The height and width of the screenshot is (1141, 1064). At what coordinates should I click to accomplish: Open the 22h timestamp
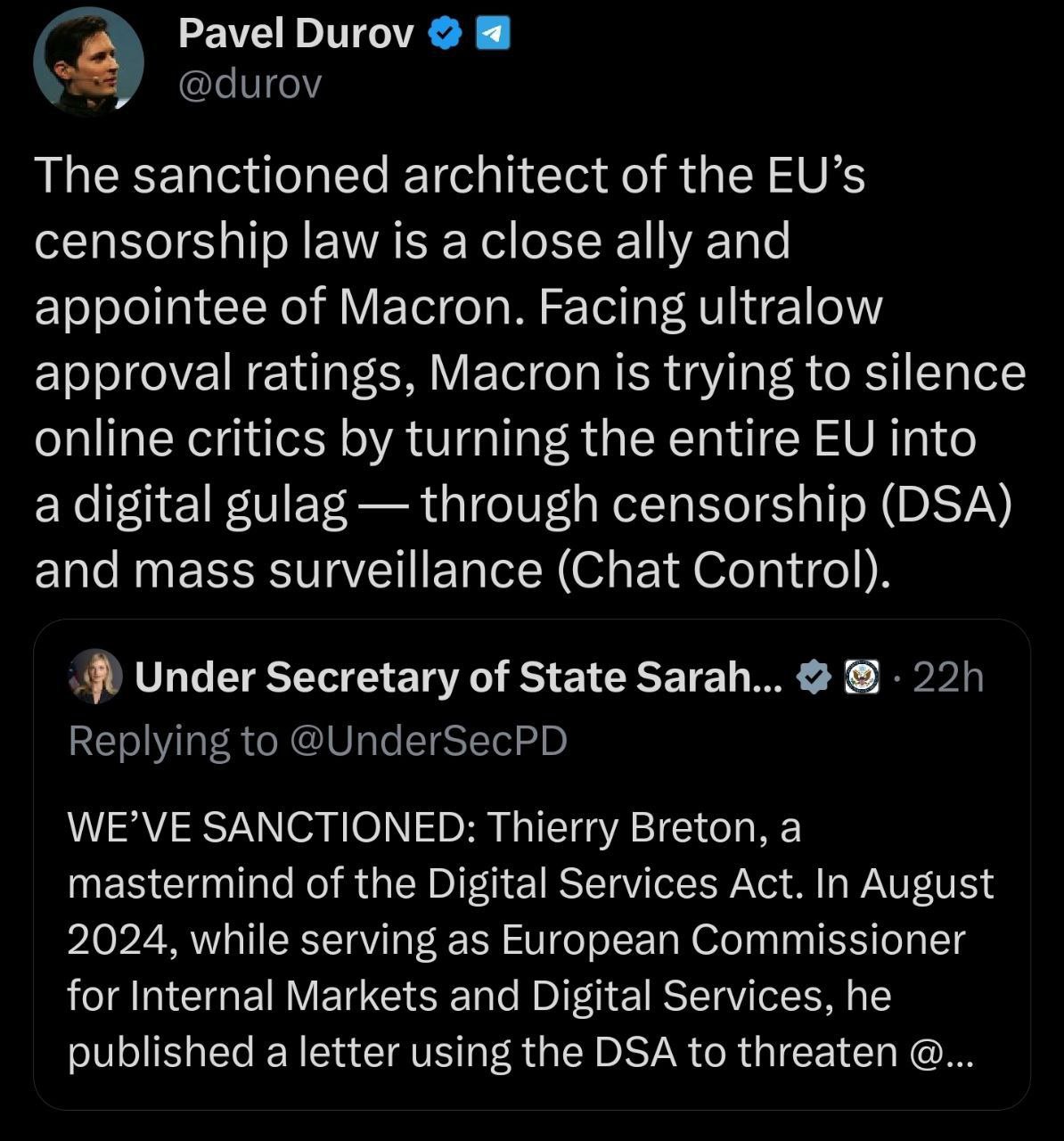click(948, 678)
